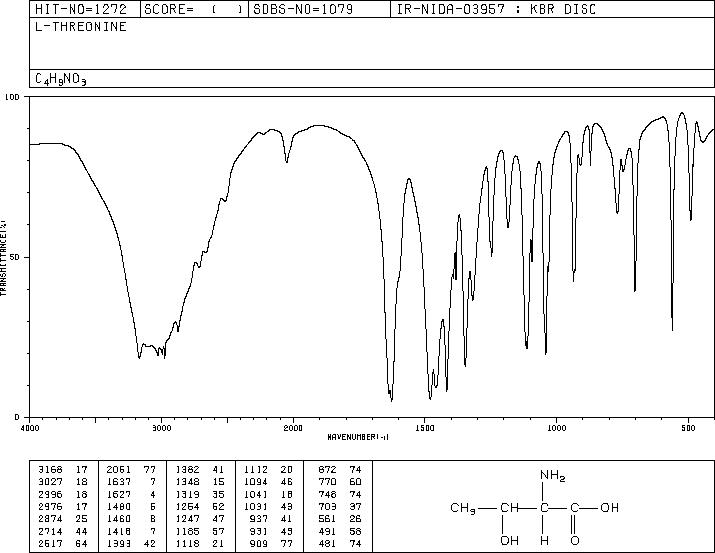Select the 1627 peak table entry
The height and width of the screenshot is (553, 715).
131,494
